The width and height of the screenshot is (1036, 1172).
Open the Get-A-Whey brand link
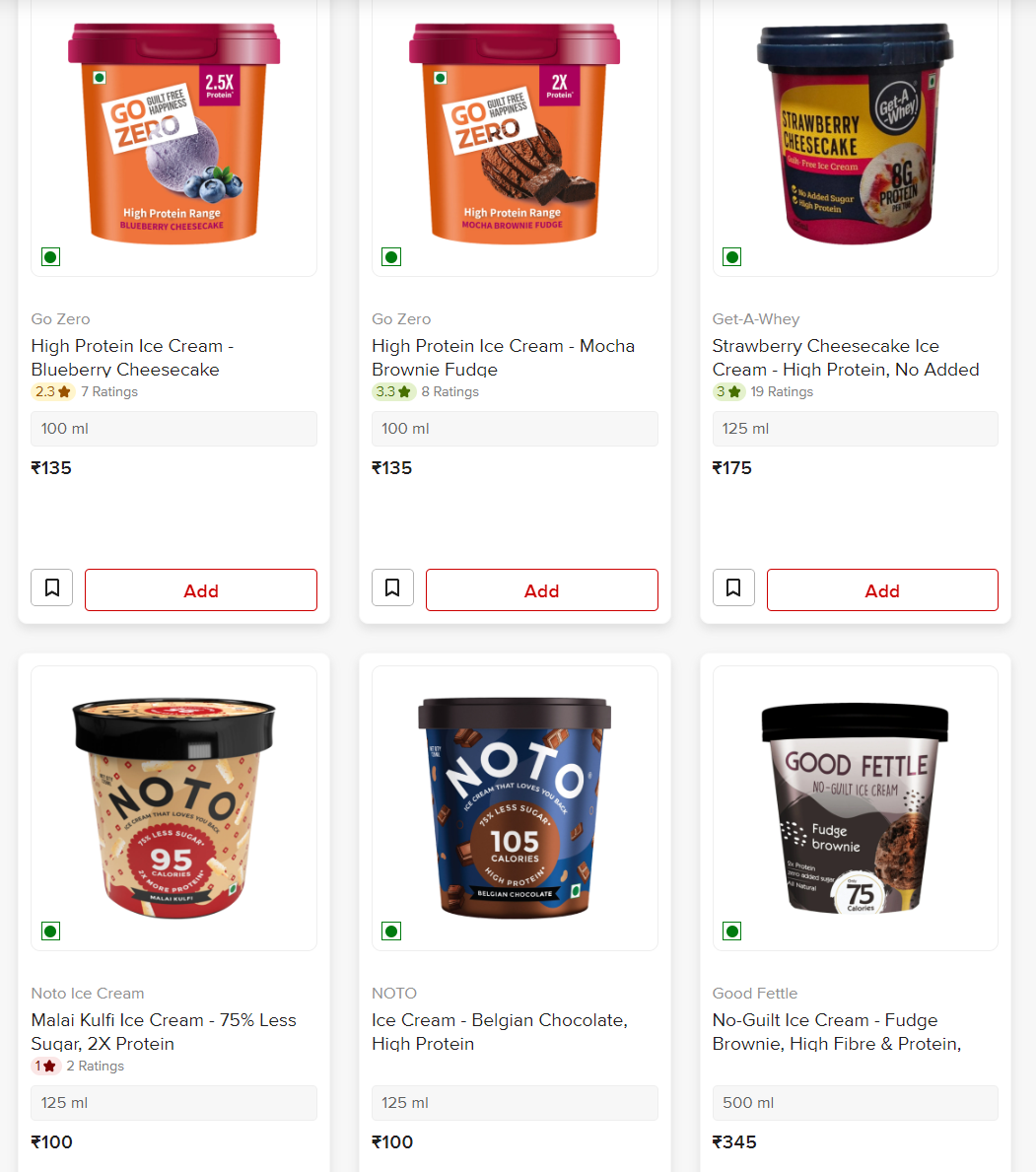coord(756,319)
